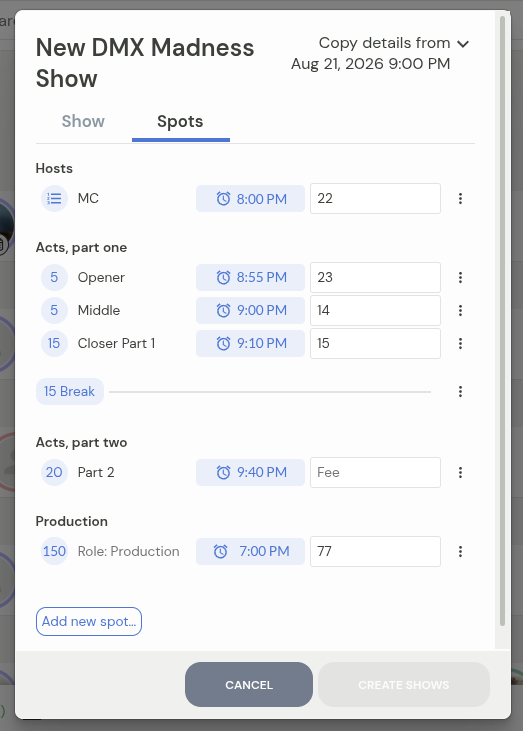The height and width of the screenshot is (731, 523).
Task: Change the Part 2 9:40 PM time
Action: coord(250,472)
